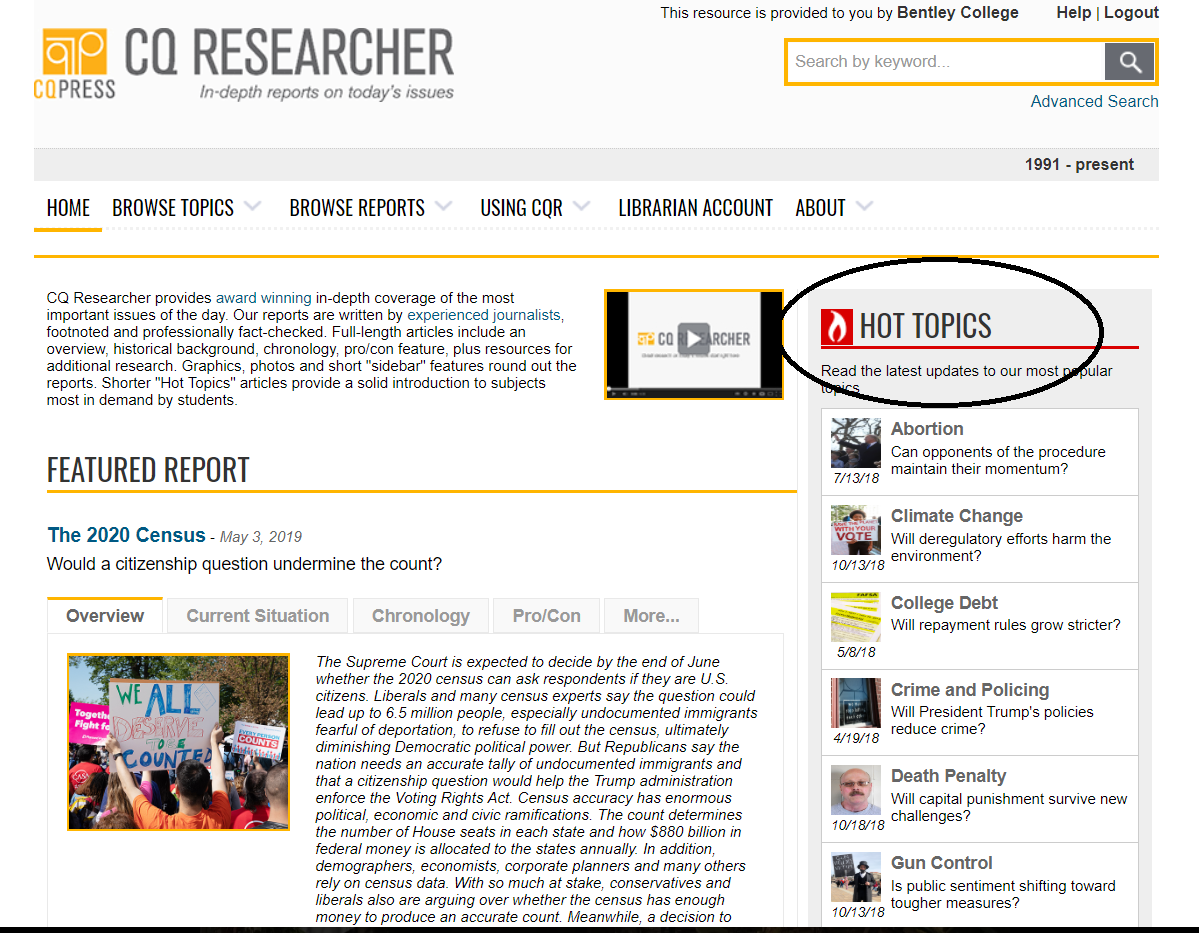
Task: Click the CQ Press logo
Action: tap(74, 64)
